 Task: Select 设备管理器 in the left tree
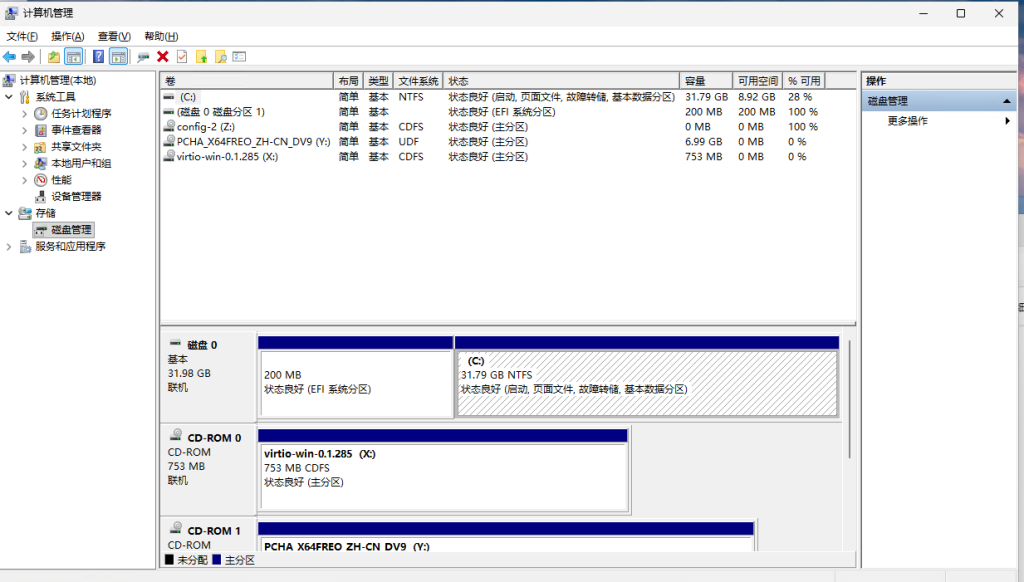(76, 196)
